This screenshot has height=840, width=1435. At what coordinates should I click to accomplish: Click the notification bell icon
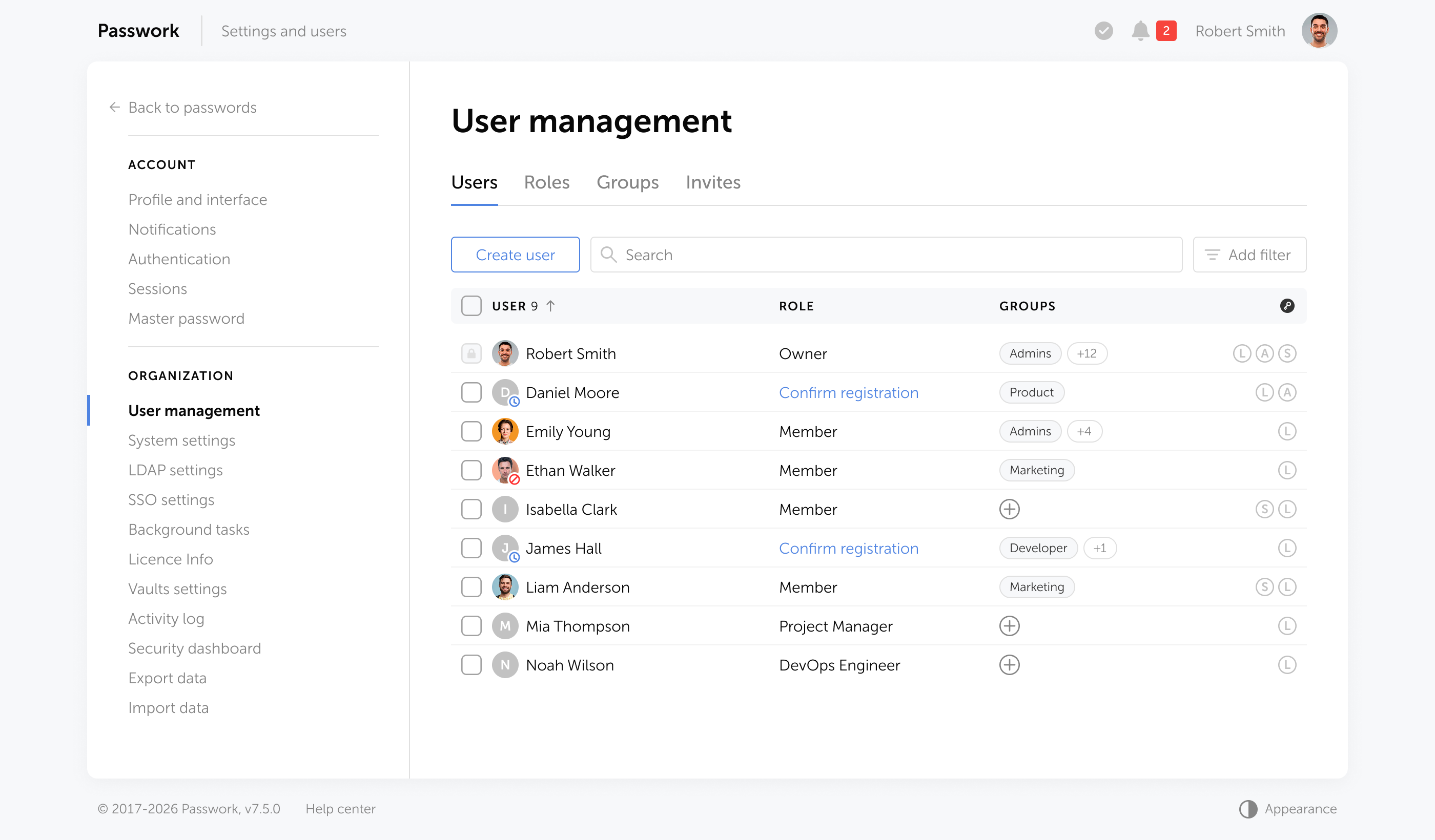(1140, 31)
